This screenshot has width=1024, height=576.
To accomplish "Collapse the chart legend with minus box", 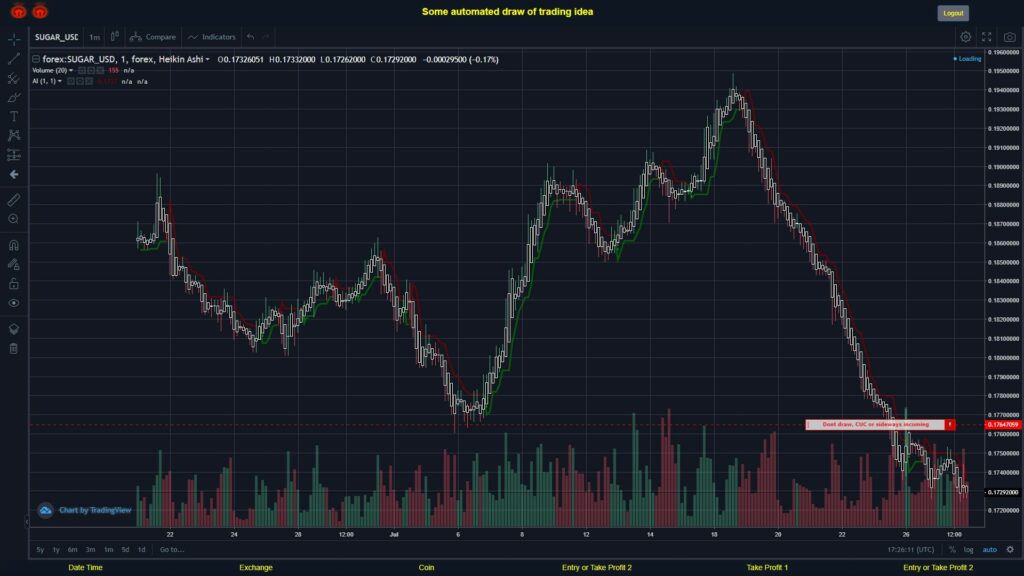I will pos(36,59).
